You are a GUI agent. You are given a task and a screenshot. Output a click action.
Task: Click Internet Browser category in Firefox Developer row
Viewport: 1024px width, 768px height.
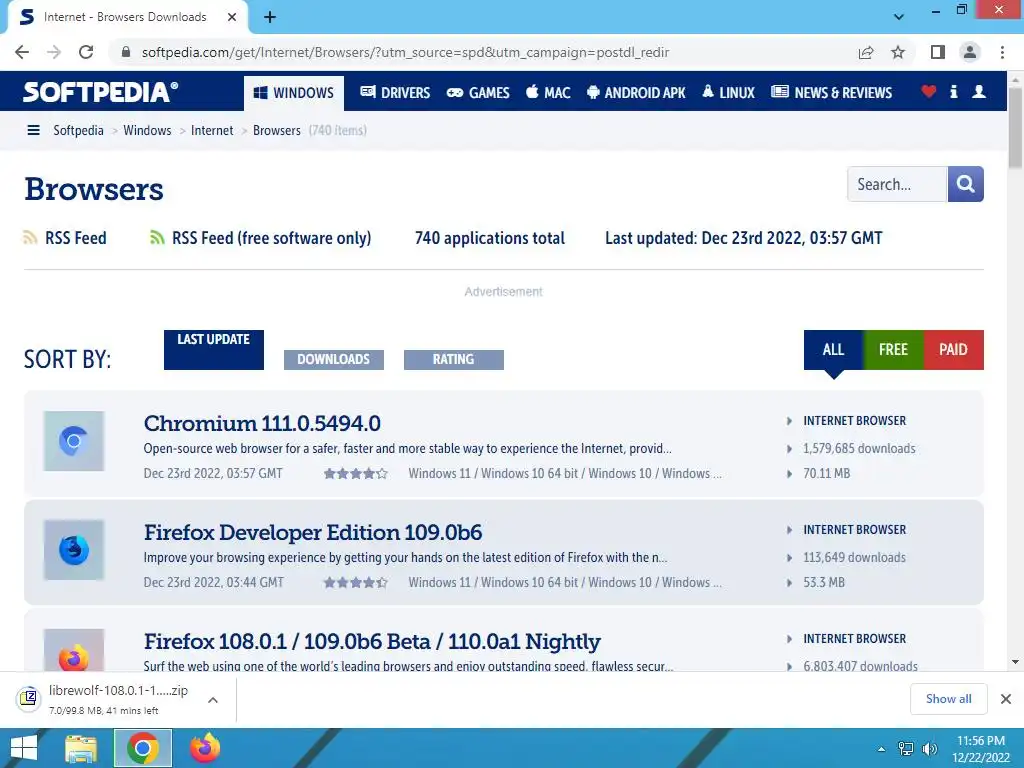point(854,530)
